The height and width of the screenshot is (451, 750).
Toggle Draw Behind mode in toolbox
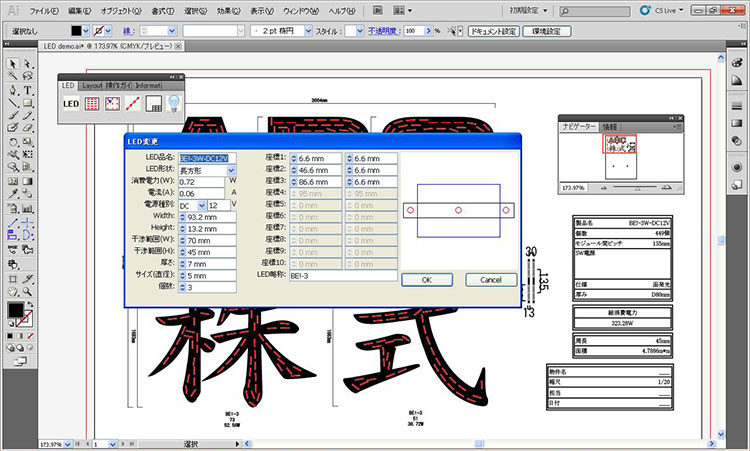(20, 348)
